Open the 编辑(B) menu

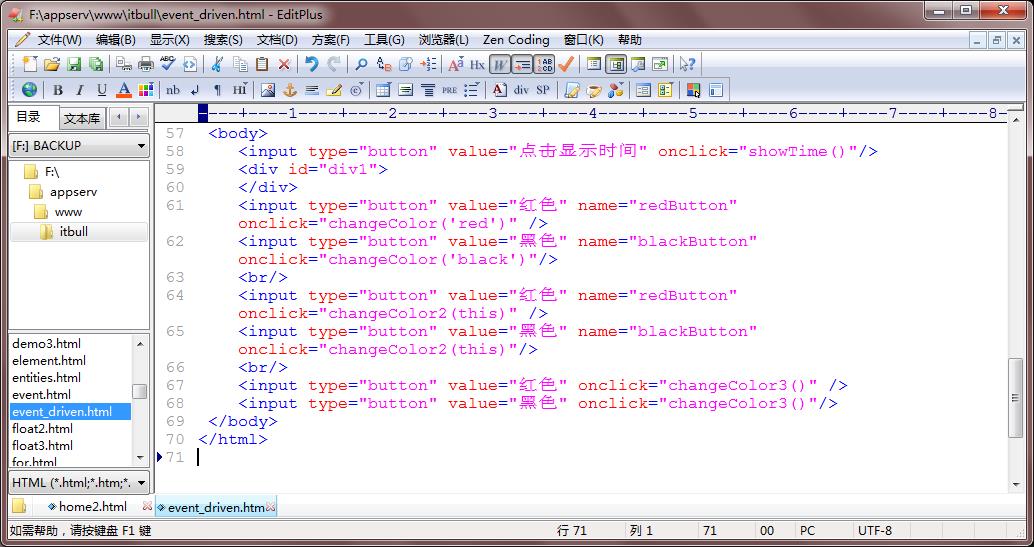click(x=115, y=40)
